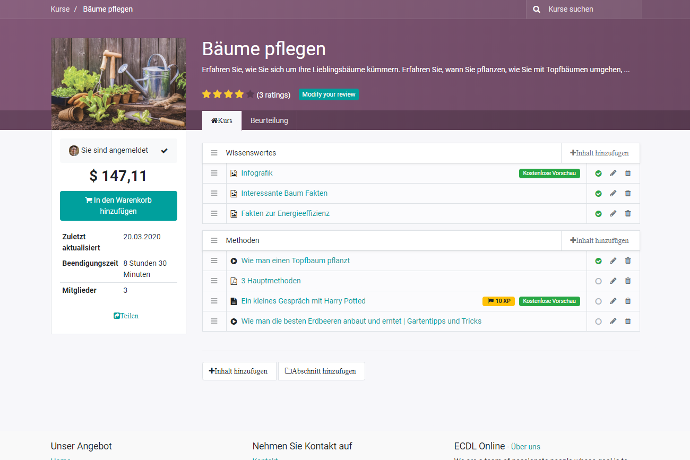Open the 'Über uns' footer link
This screenshot has width=690, height=460.
coord(525,446)
